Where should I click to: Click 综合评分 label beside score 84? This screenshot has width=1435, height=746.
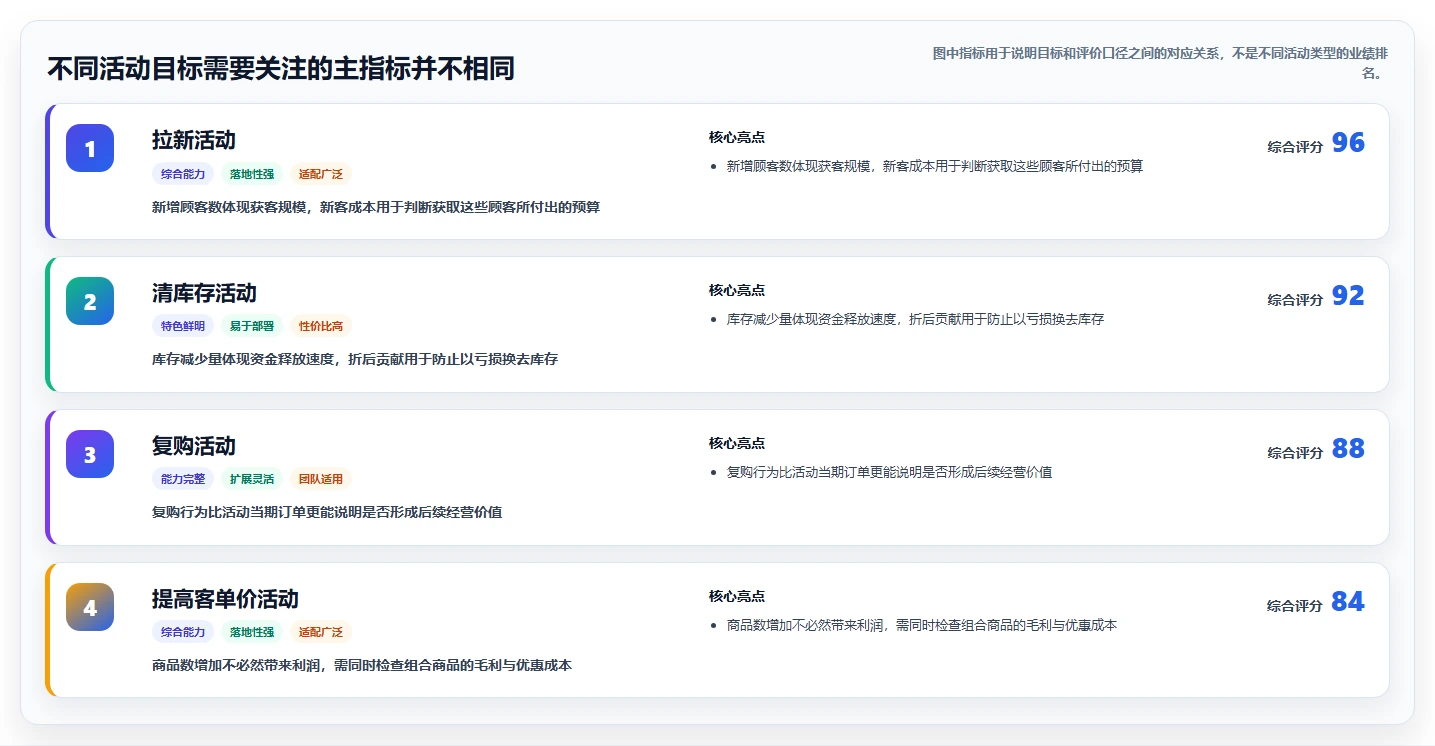(1295, 605)
